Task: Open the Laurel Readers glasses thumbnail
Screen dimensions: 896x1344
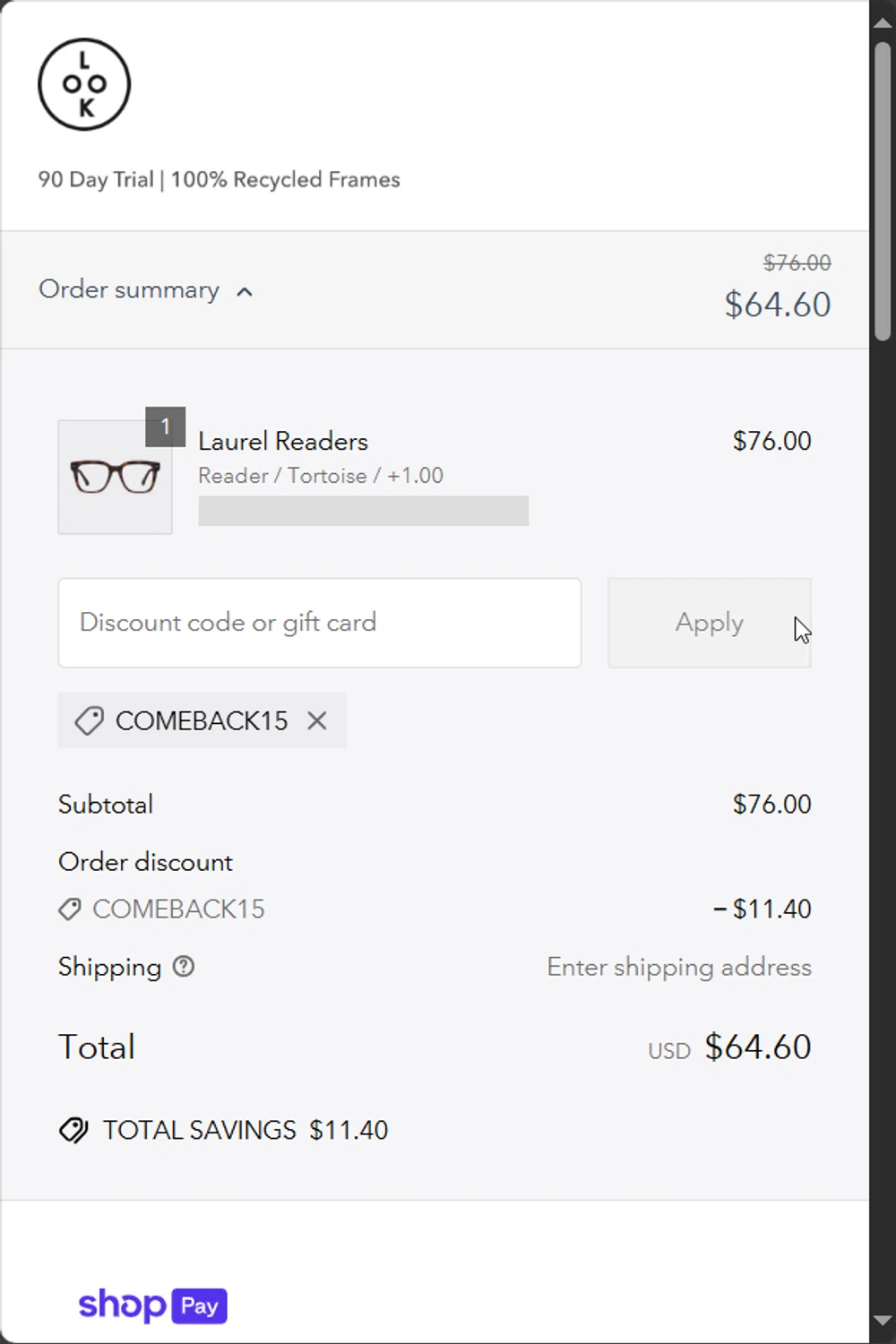Action: pos(116,477)
